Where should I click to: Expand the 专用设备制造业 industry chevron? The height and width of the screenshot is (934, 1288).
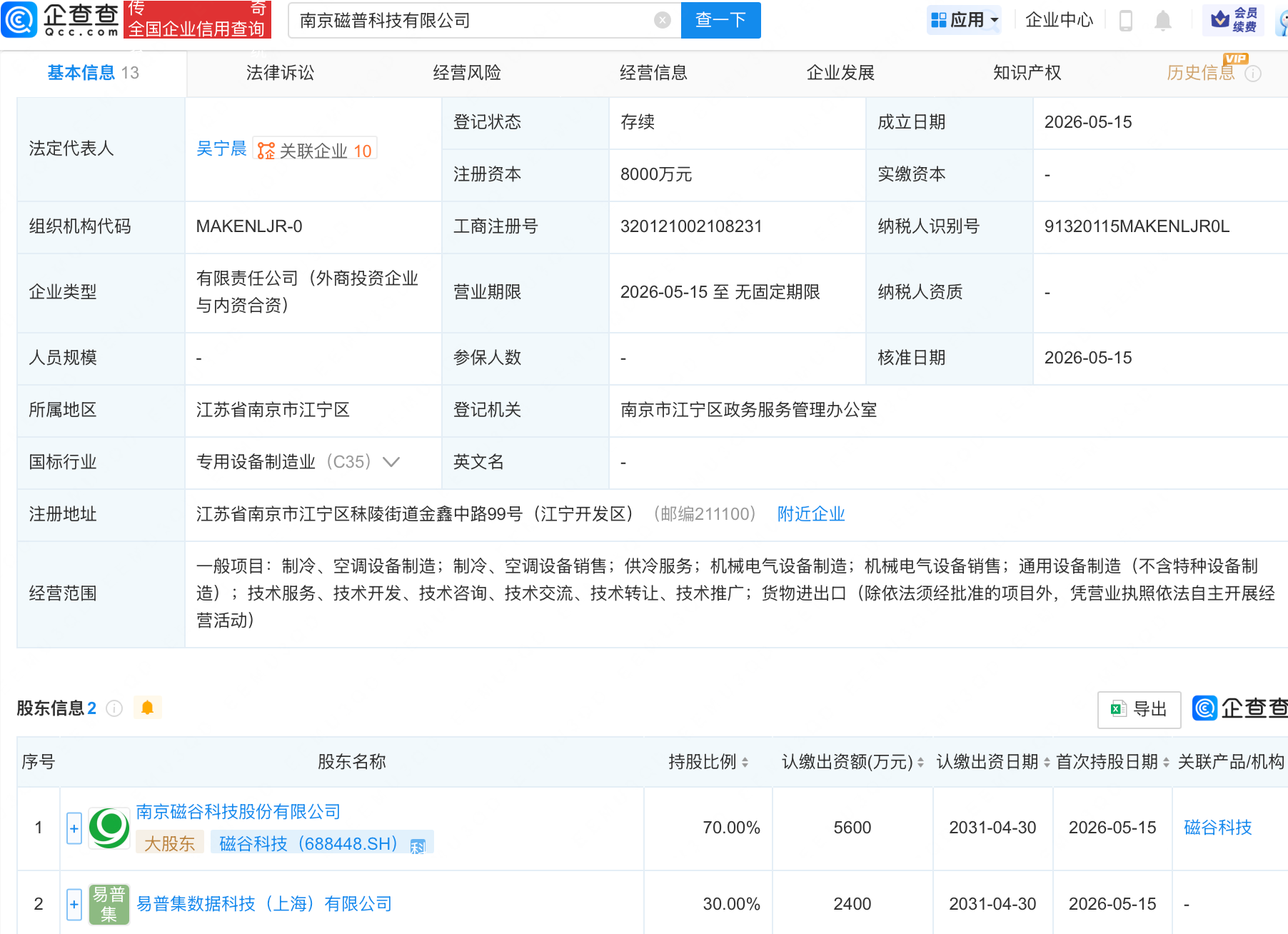click(391, 462)
